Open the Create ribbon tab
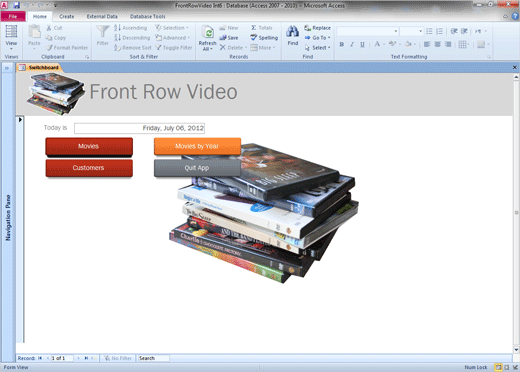Image resolution: width=520 pixels, height=372 pixels. pos(67,16)
